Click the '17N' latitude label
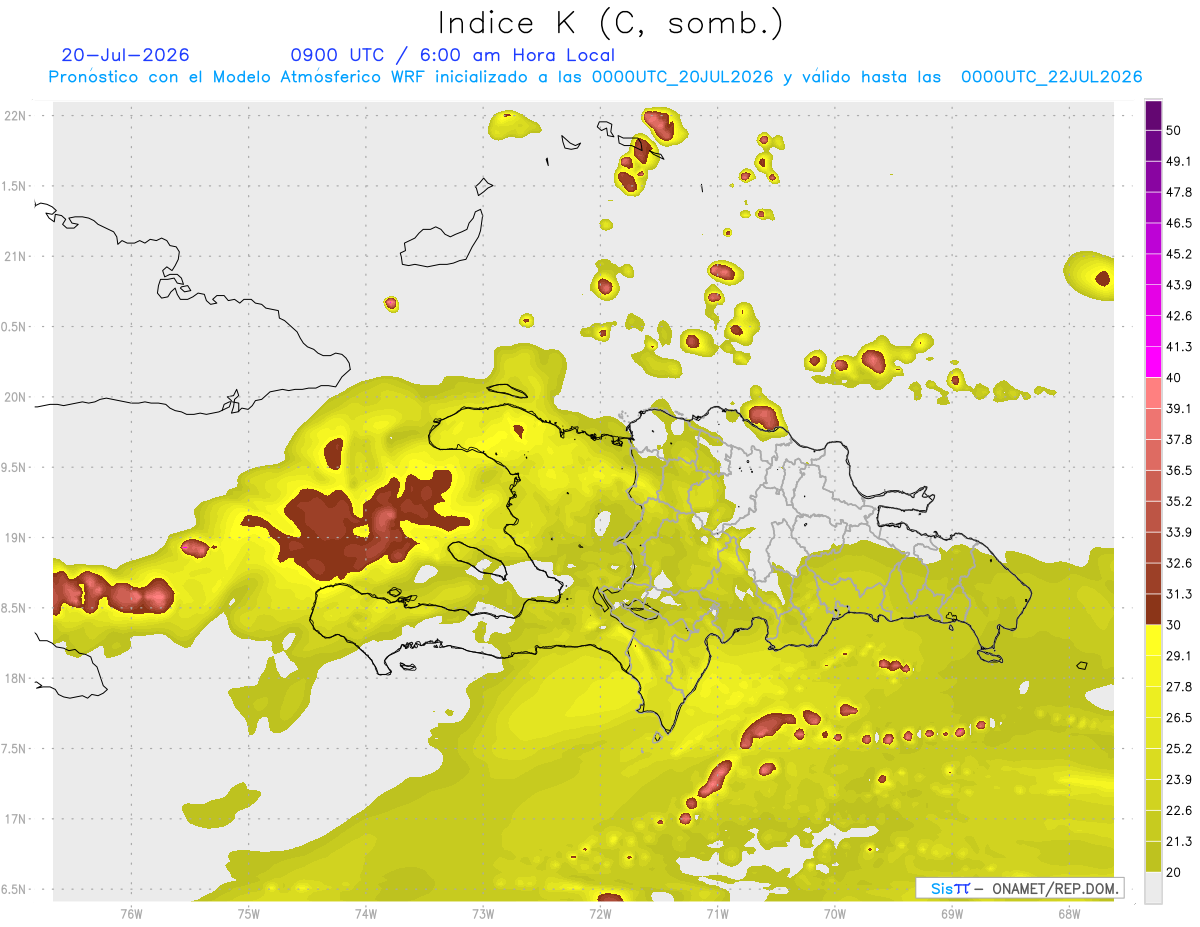Screen dimensions: 1200x927 [17, 819]
